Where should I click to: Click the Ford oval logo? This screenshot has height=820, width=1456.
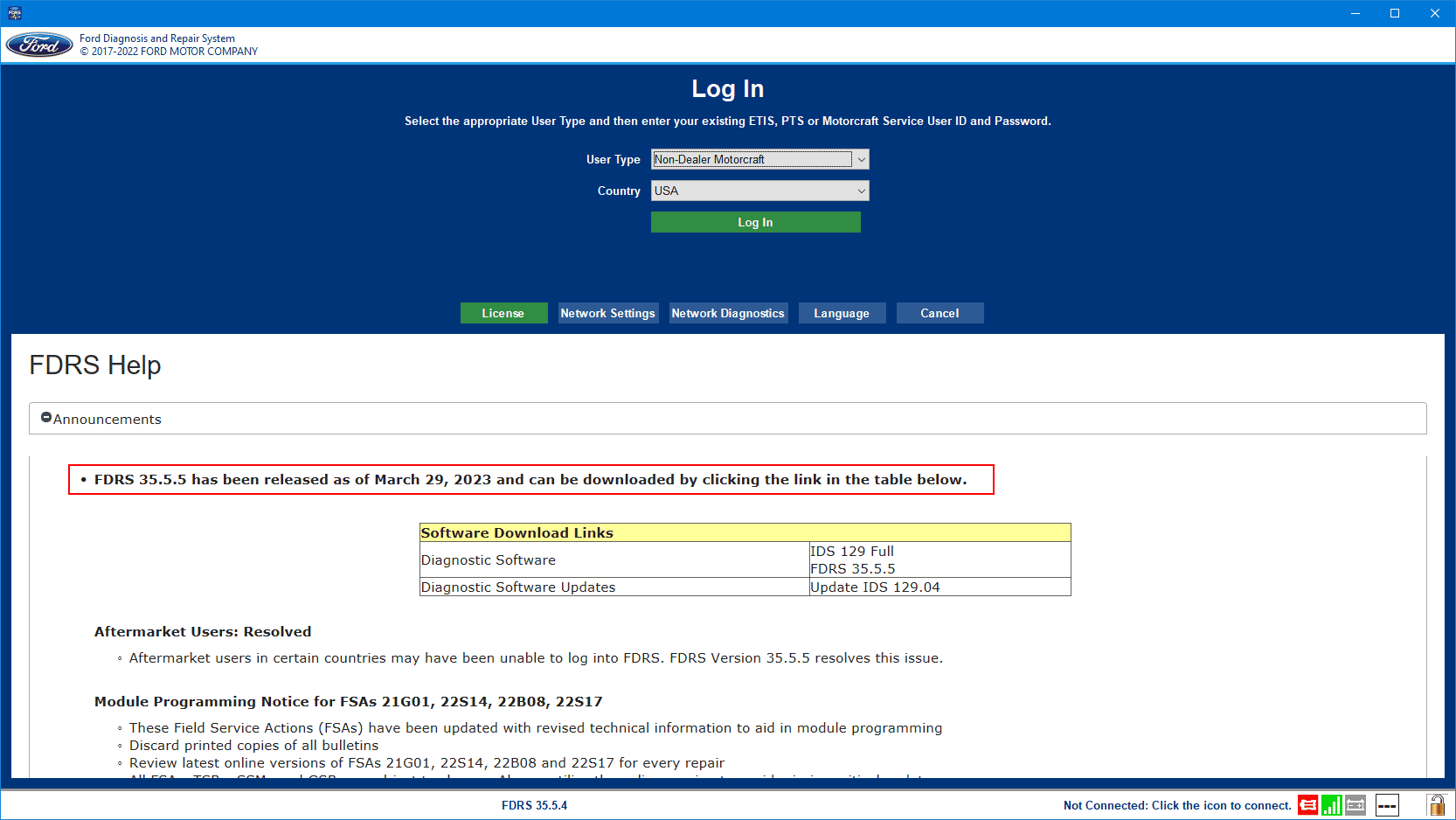(x=39, y=45)
